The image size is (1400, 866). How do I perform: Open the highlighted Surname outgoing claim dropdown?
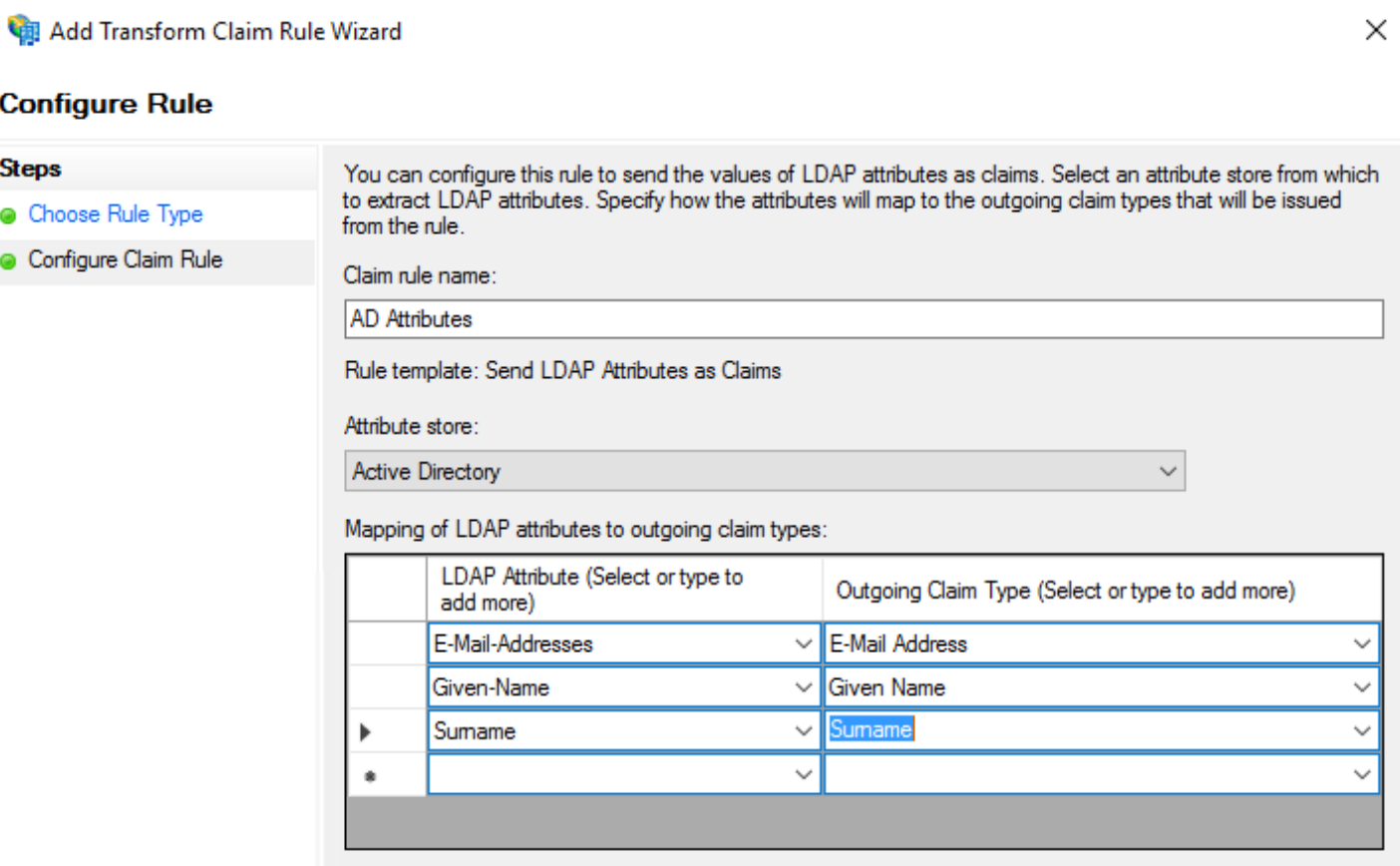pos(1362,731)
